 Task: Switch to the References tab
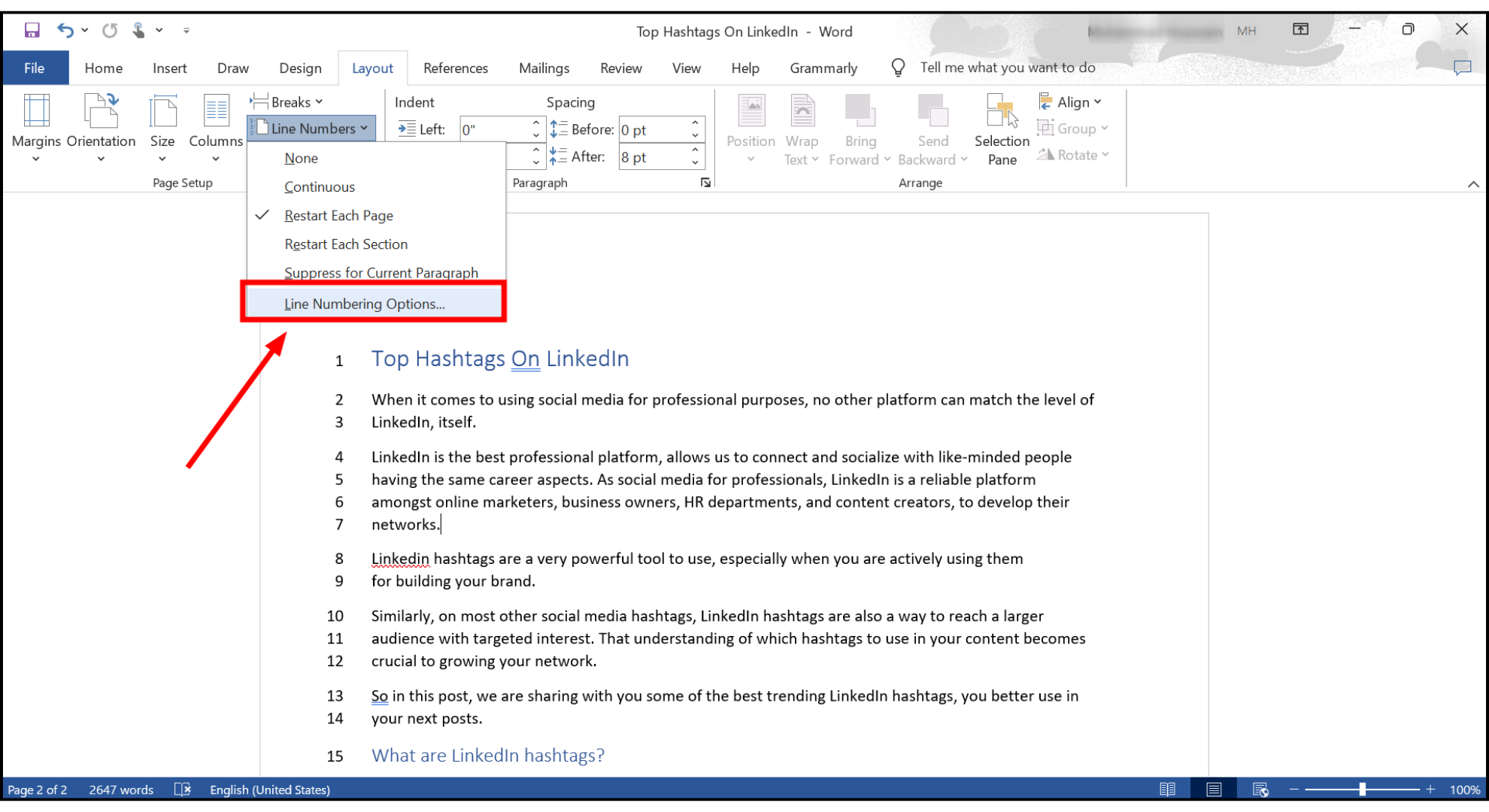[455, 68]
